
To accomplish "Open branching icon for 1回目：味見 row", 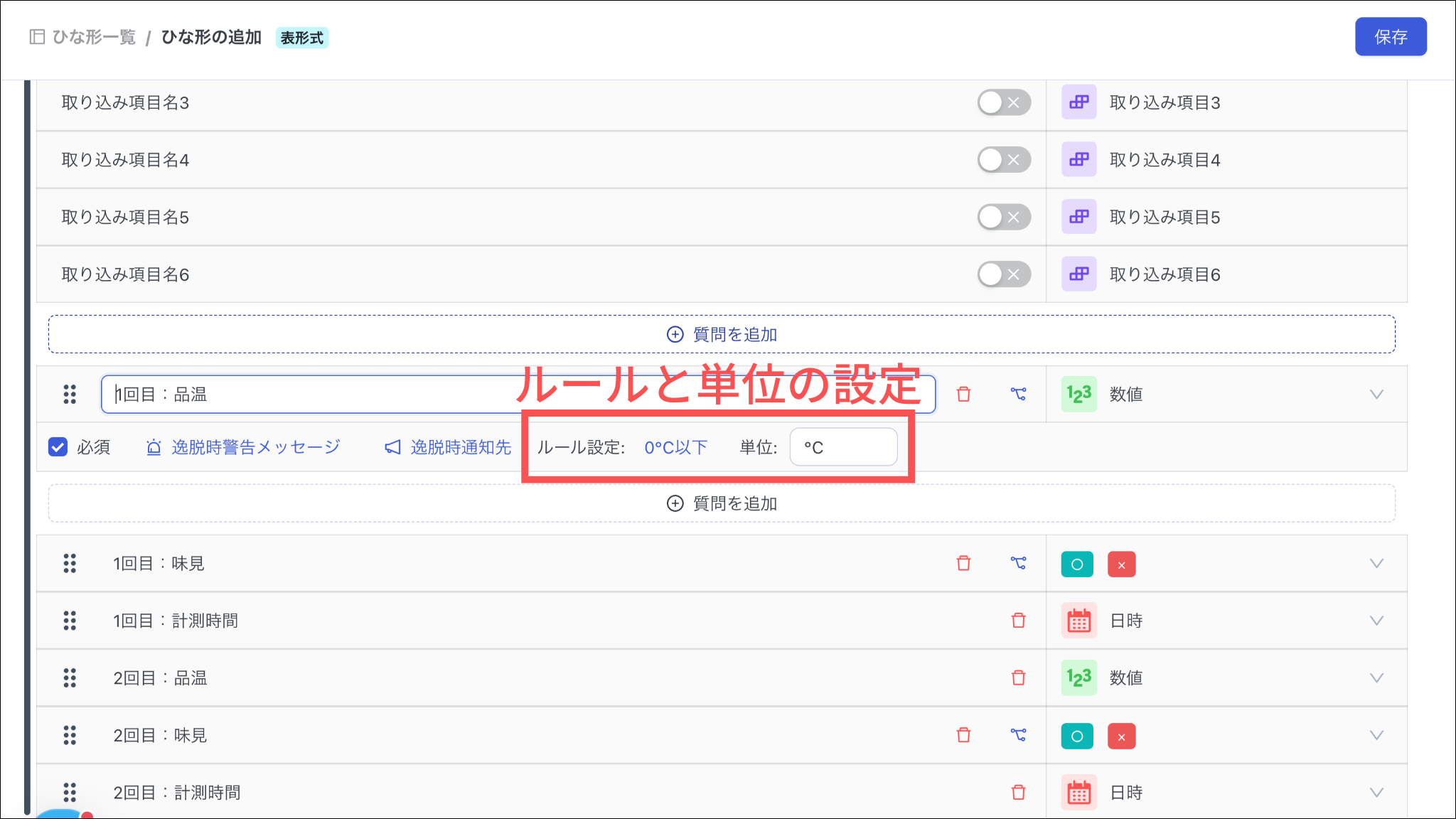I will (1018, 563).
